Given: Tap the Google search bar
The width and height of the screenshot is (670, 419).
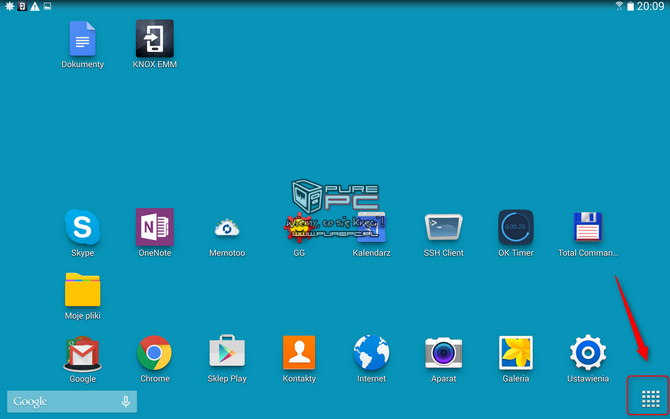Looking at the screenshot, I should 60,401.
